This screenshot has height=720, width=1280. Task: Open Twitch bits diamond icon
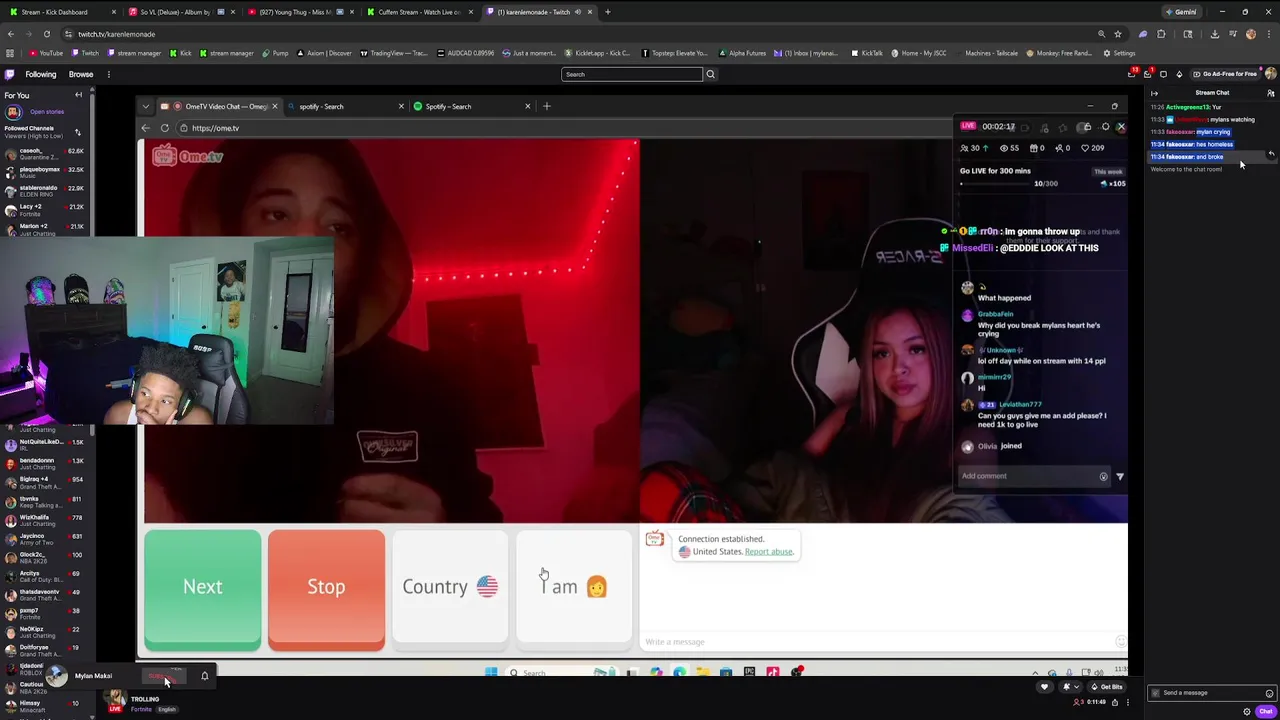(1179, 74)
